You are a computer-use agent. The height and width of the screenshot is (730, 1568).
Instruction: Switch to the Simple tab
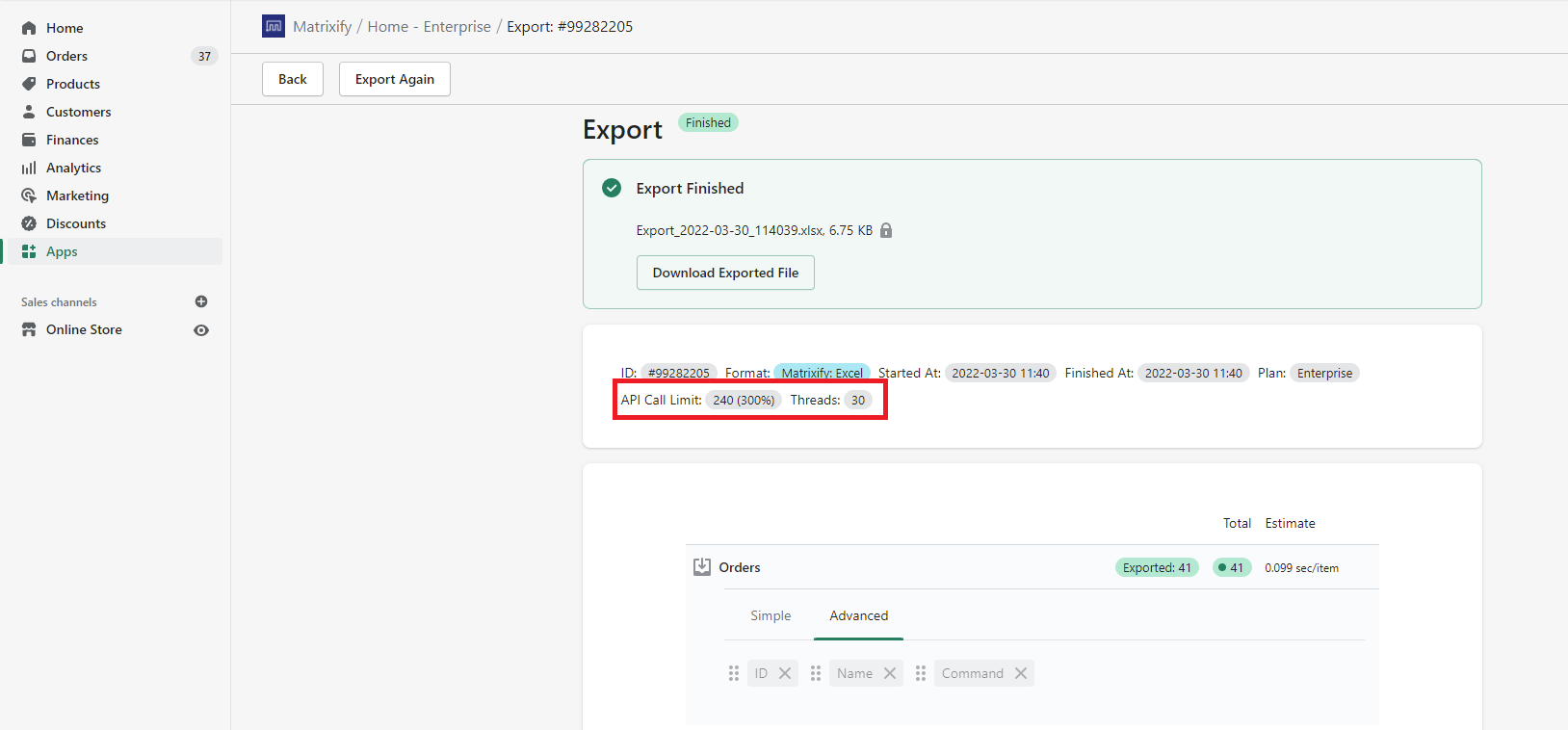point(771,615)
